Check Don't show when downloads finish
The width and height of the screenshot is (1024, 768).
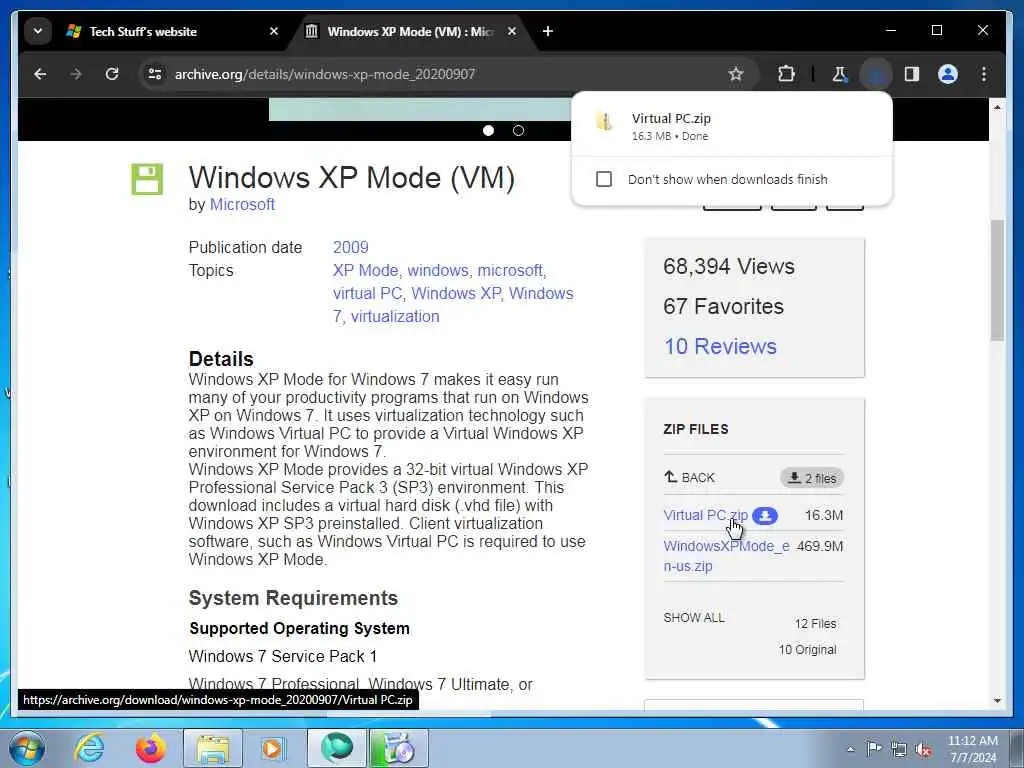click(x=604, y=179)
